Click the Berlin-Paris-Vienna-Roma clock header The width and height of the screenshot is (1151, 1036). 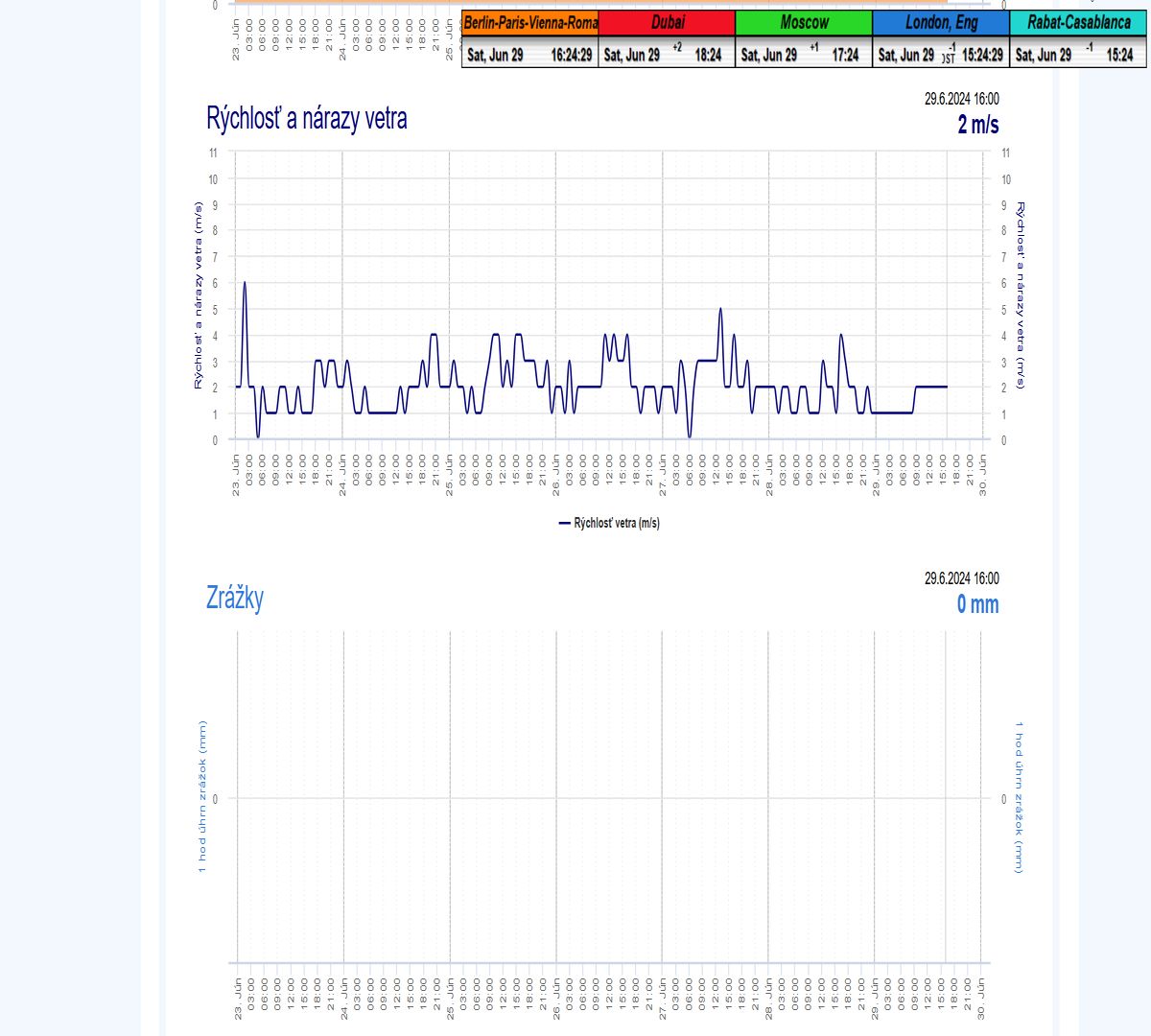pos(530,23)
